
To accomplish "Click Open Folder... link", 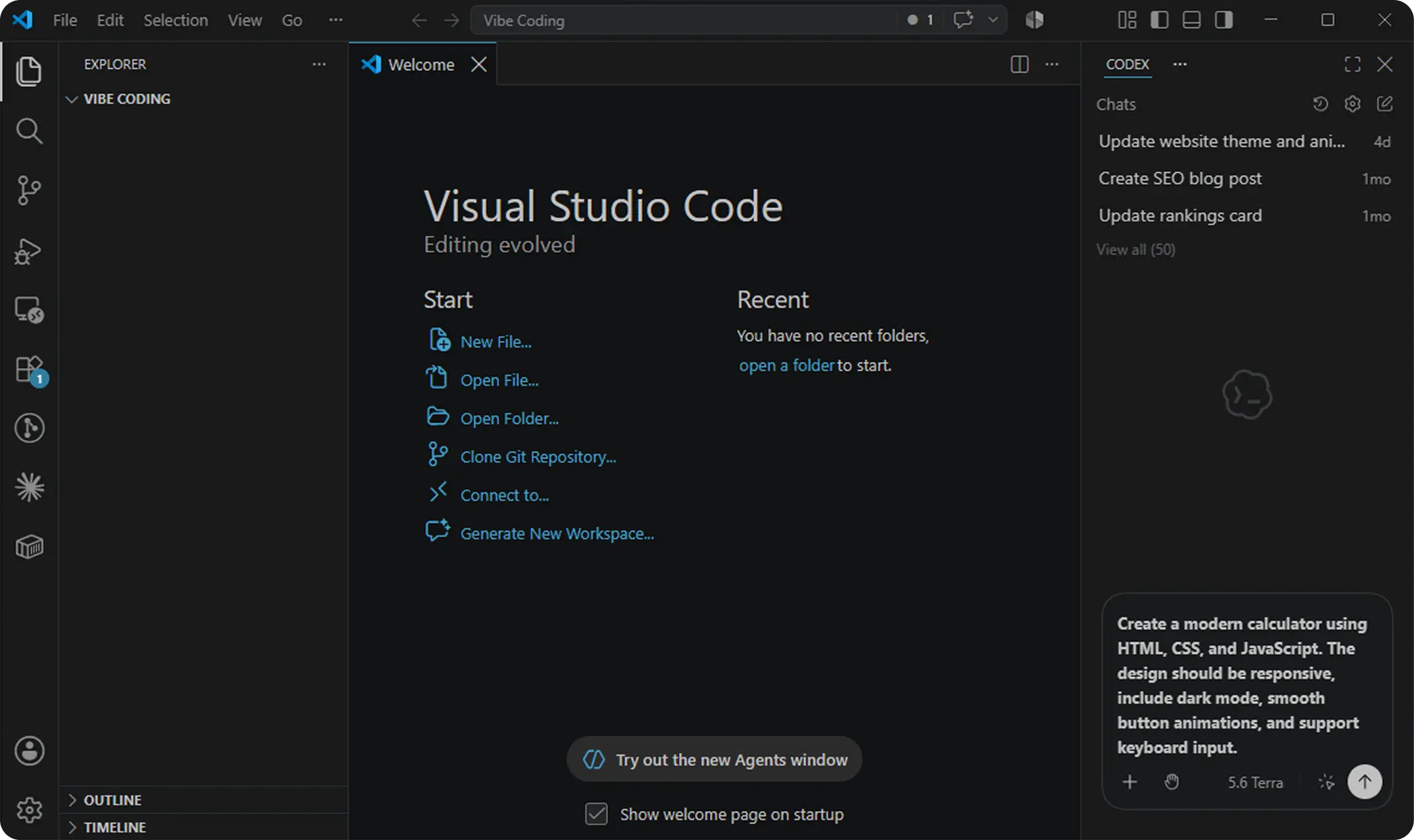I will [509, 419].
